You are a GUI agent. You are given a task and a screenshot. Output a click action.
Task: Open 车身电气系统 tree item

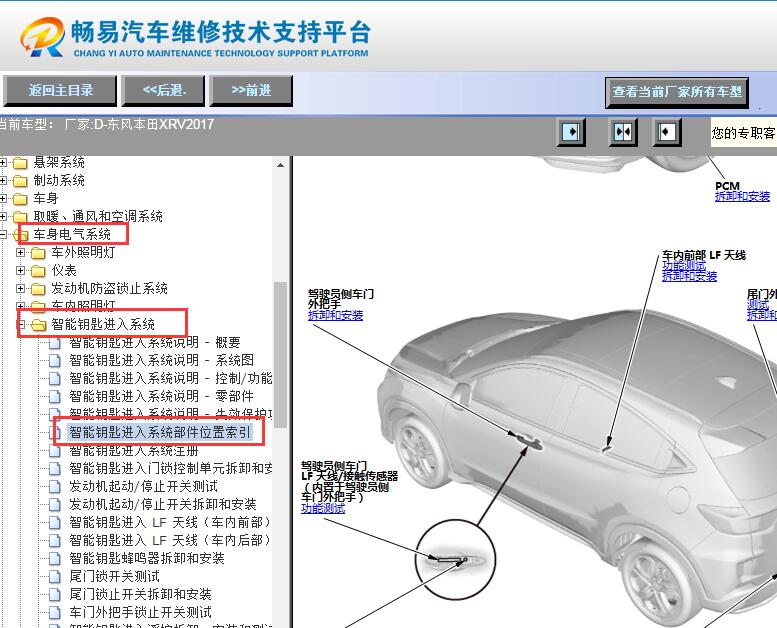pos(72,234)
